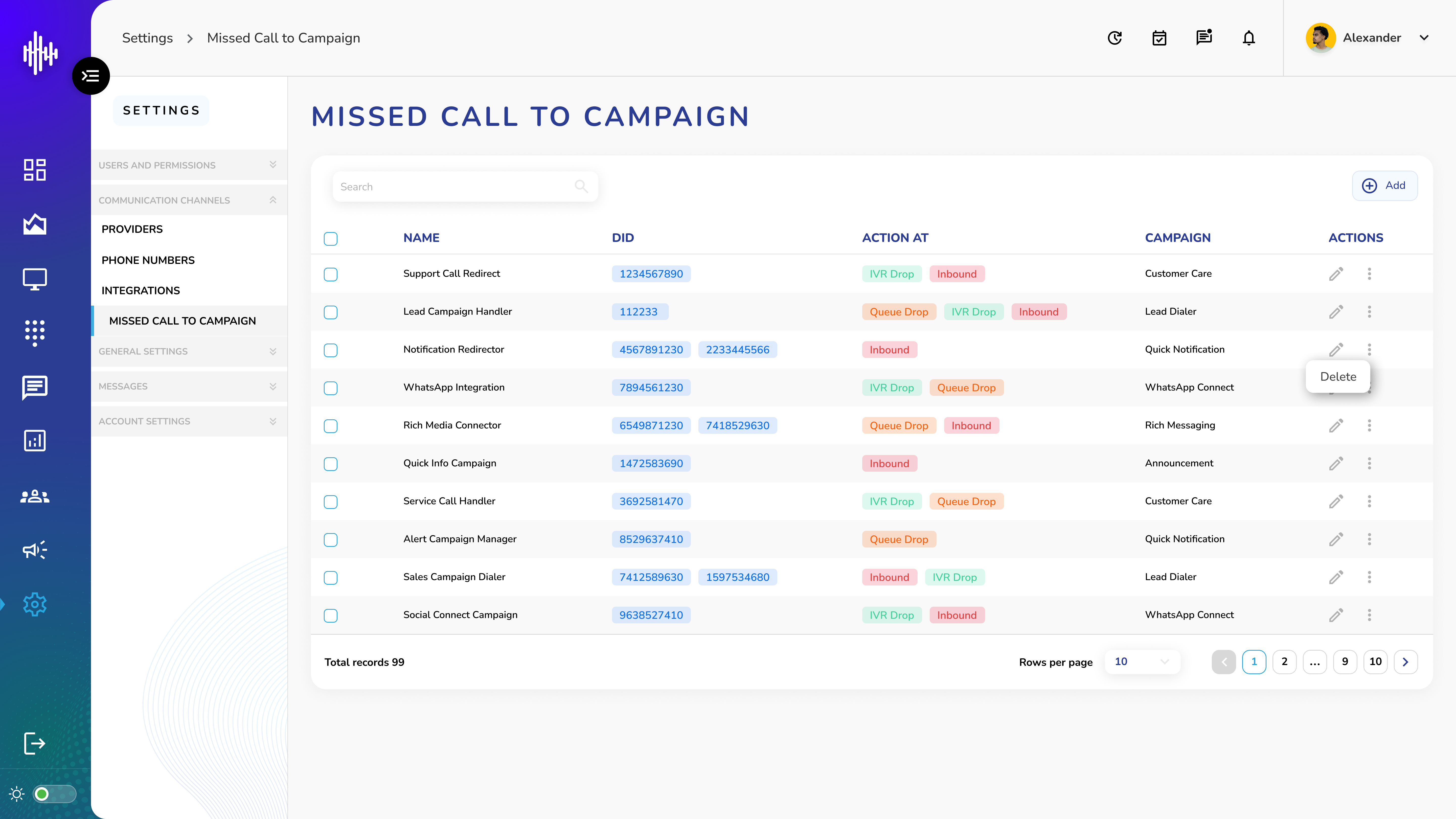Expand Account Settings section

(189, 421)
